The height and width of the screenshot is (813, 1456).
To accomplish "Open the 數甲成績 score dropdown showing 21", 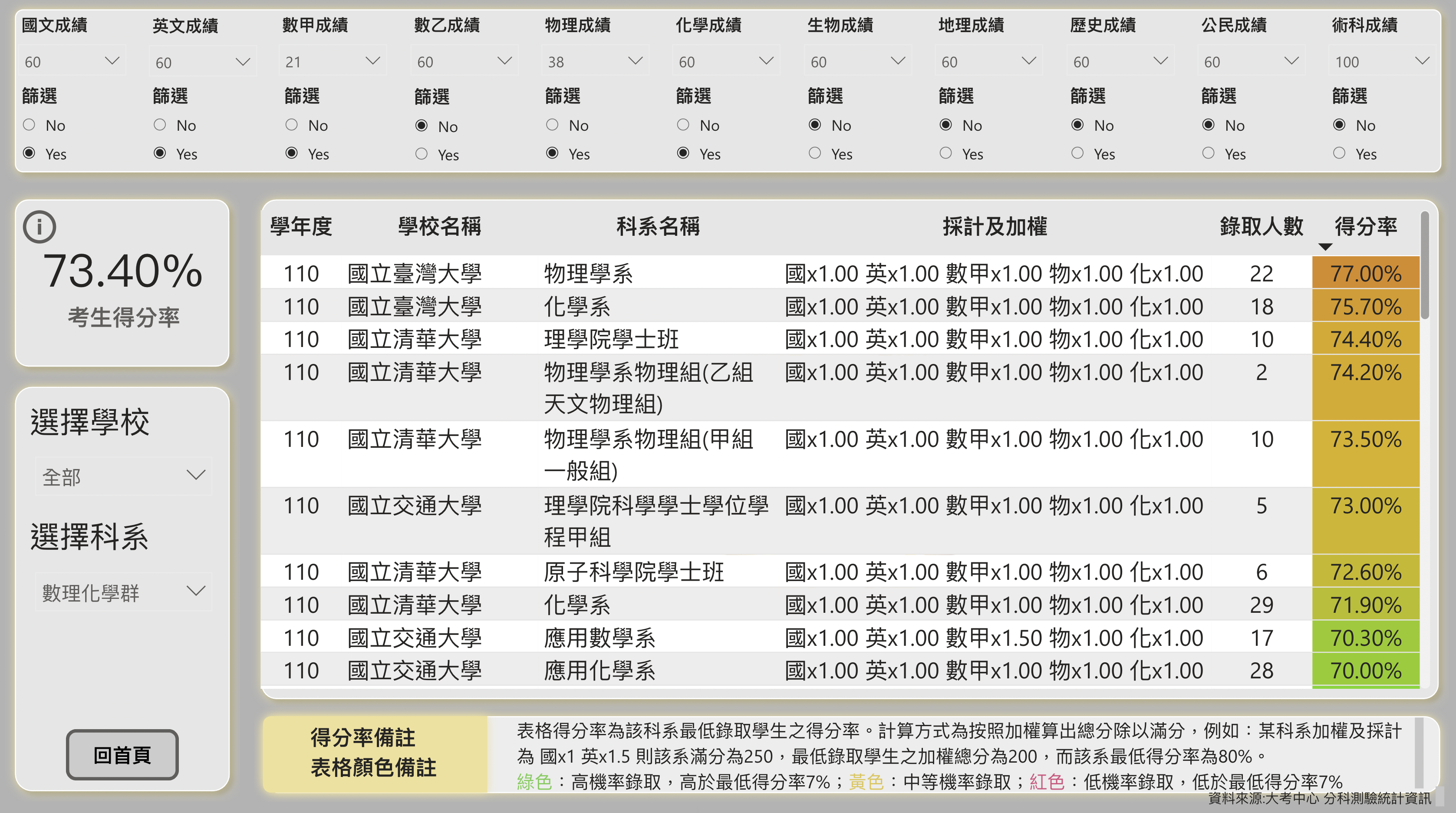I will click(x=333, y=61).
